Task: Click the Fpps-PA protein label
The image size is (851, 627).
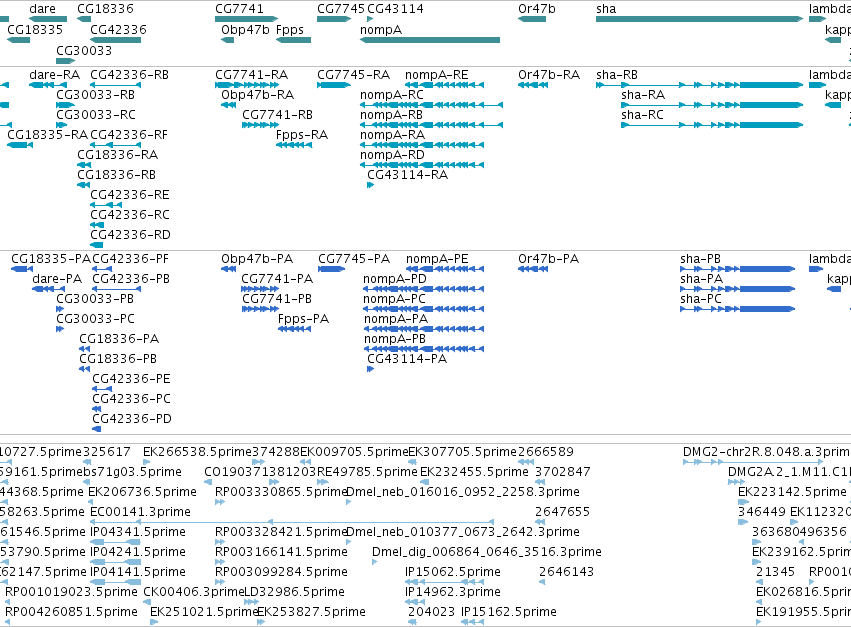Action: (303, 319)
